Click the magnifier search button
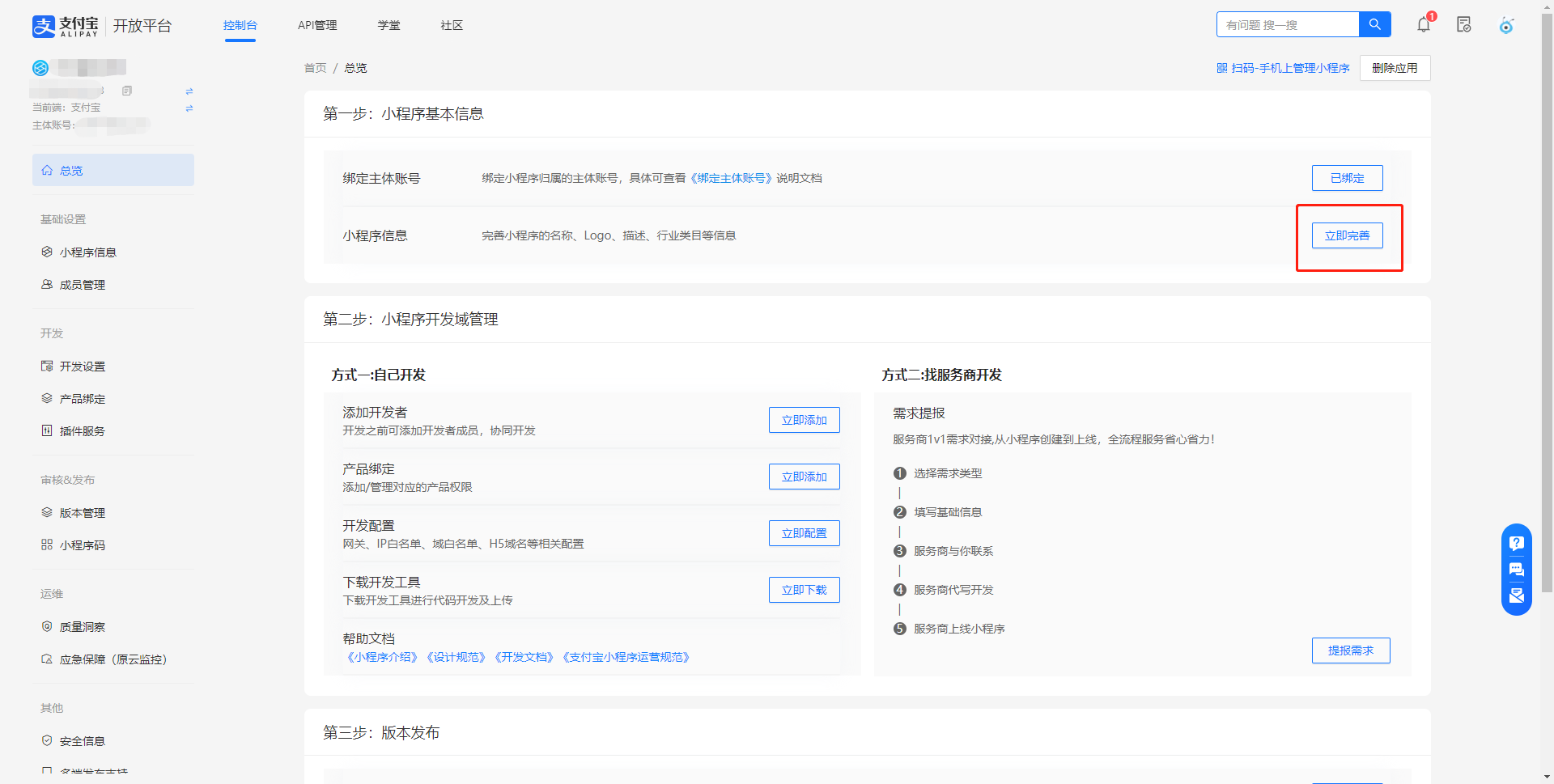The width and height of the screenshot is (1554, 784). pyautogui.click(x=1374, y=24)
